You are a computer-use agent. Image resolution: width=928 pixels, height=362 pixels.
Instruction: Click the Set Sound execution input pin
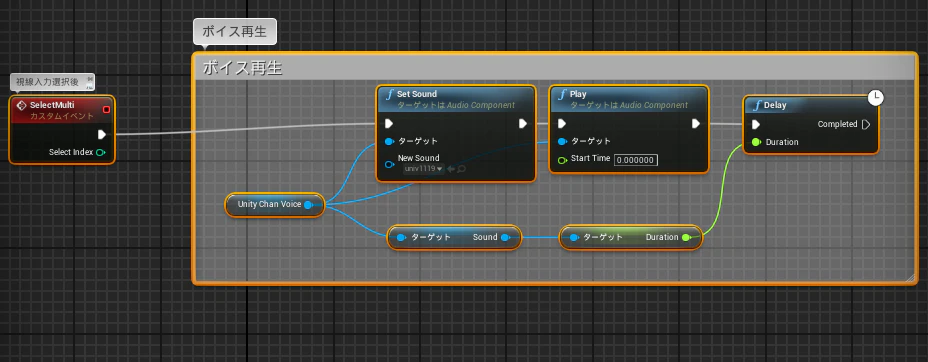(389, 124)
